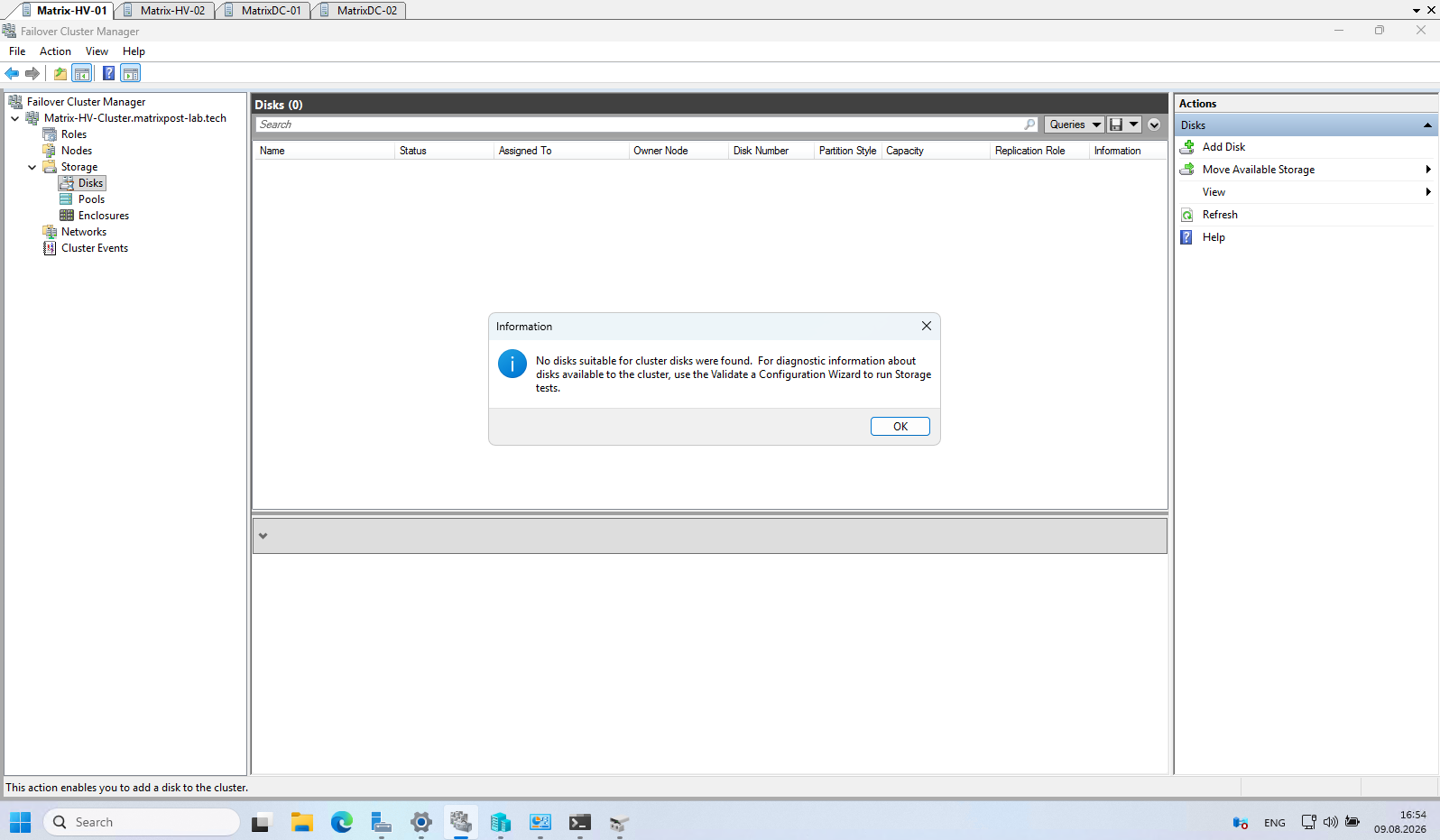The width and height of the screenshot is (1440, 840).
Task: Switch to the MatrixDC-02 tab
Action: (x=359, y=10)
